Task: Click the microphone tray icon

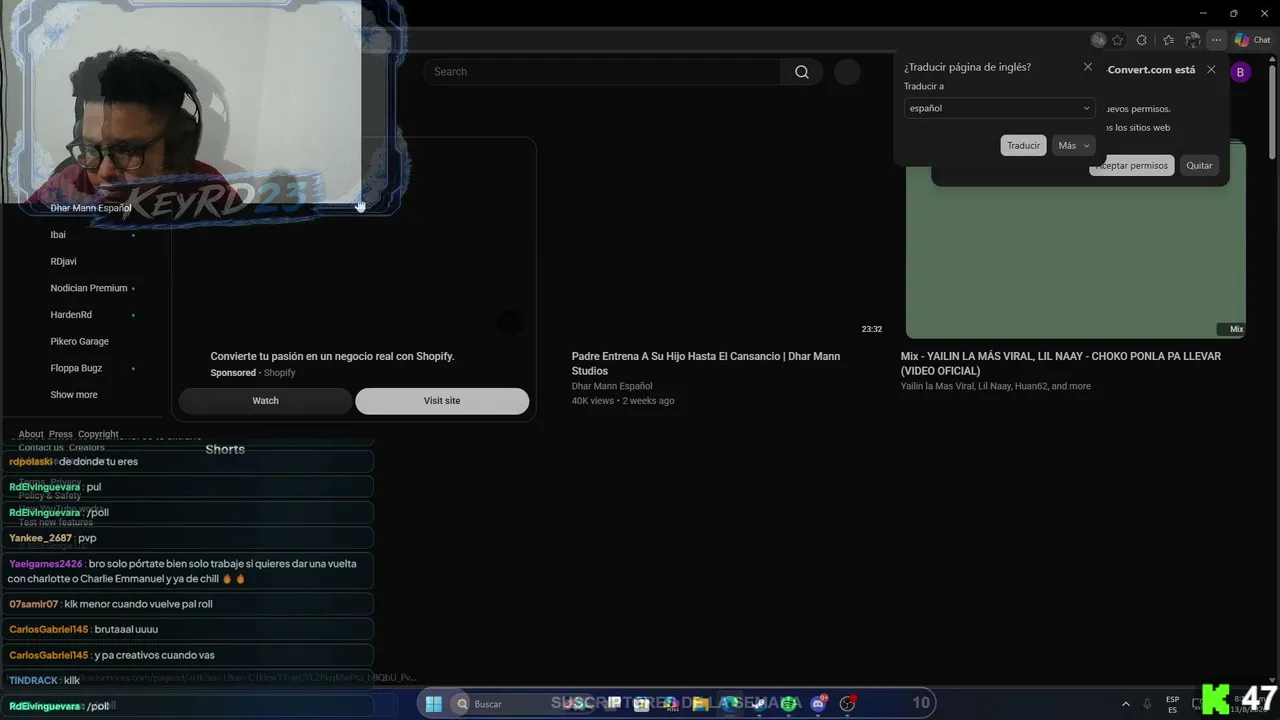Action: point(1147,704)
